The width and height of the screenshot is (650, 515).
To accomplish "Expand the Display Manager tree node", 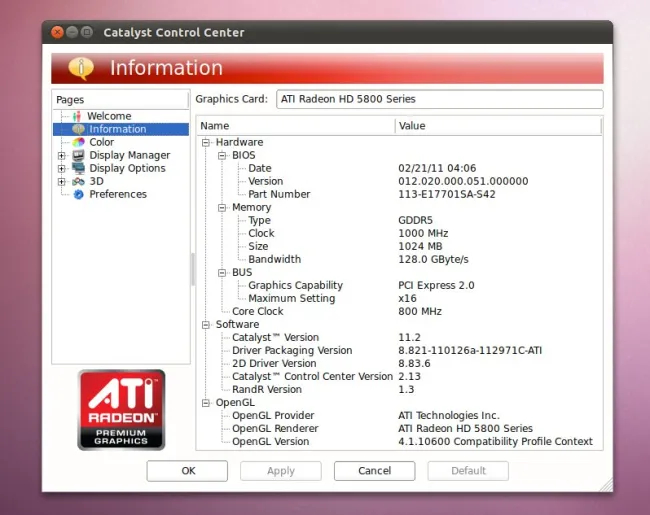I will click(x=62, y=155).
